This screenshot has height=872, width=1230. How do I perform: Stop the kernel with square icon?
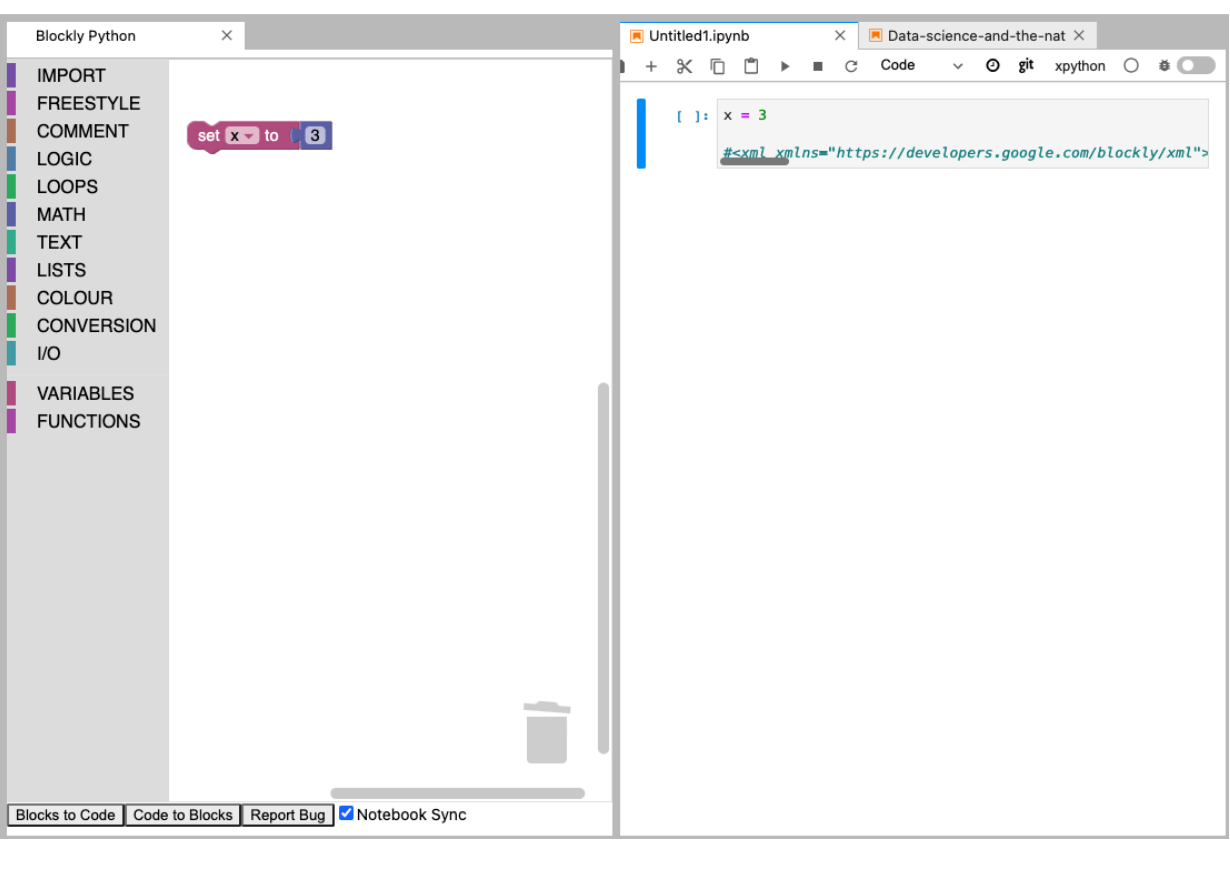click(818, 66)
